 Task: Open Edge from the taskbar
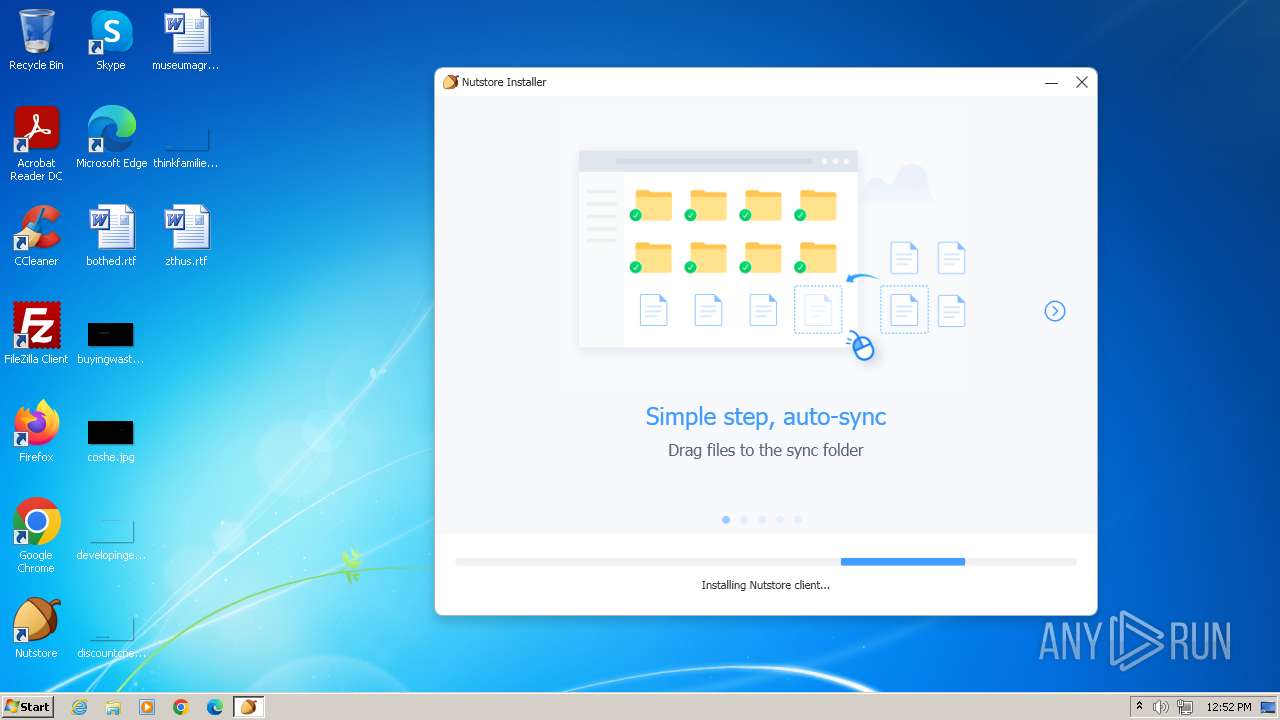(x=215, y=707)
